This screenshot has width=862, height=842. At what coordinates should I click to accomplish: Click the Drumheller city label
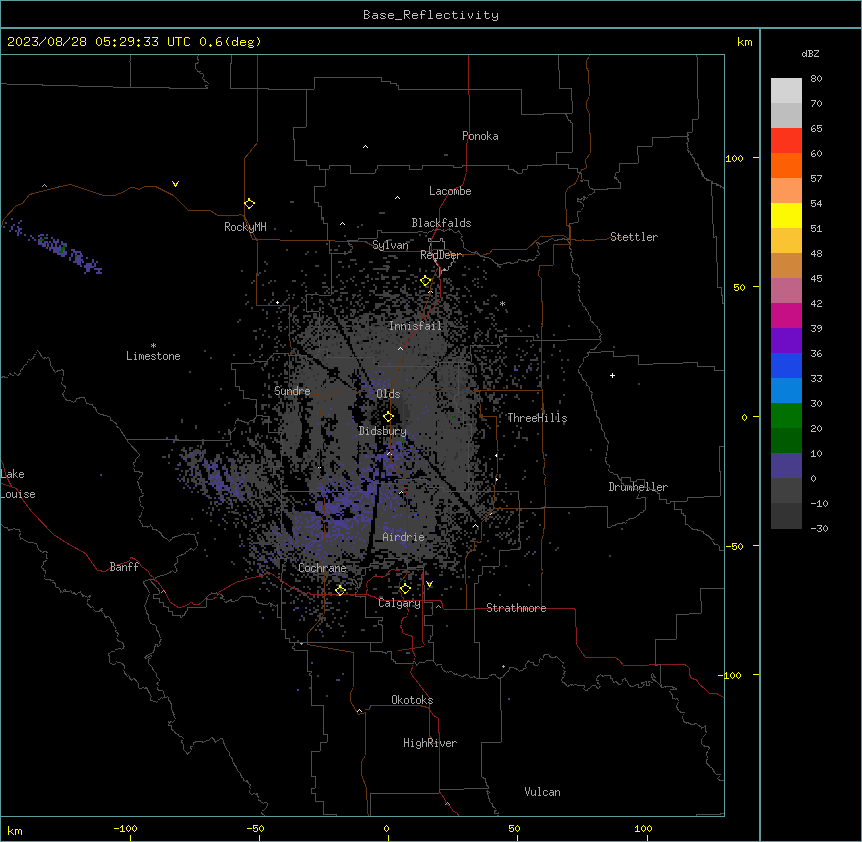(x=638, y=487)
